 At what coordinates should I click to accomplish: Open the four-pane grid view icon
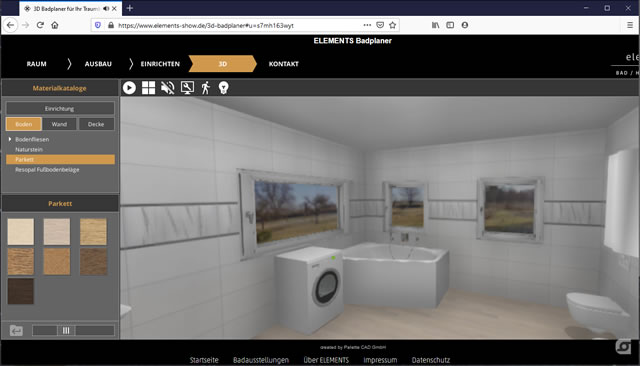(148, 88)
